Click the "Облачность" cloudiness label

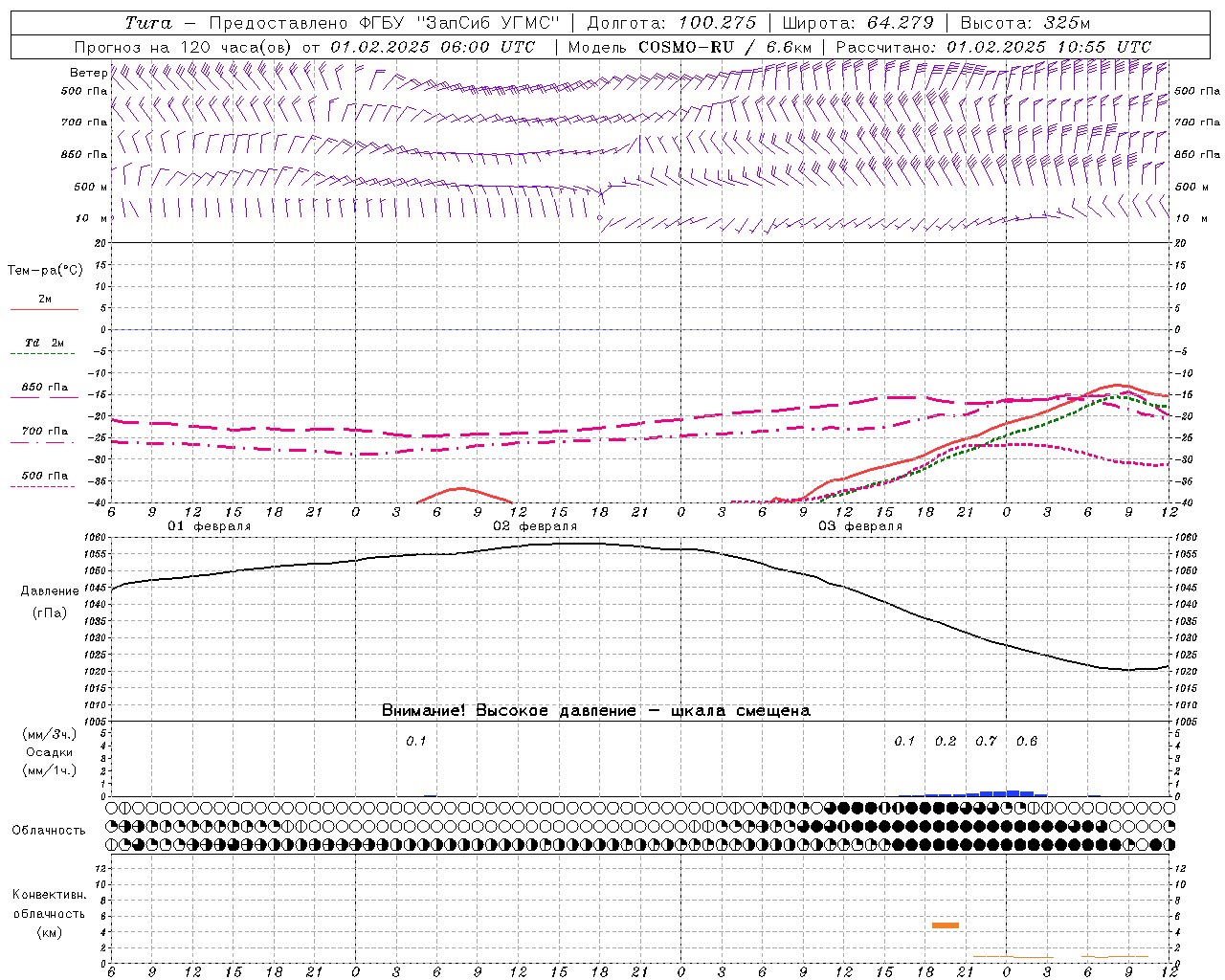click(49, 831)
